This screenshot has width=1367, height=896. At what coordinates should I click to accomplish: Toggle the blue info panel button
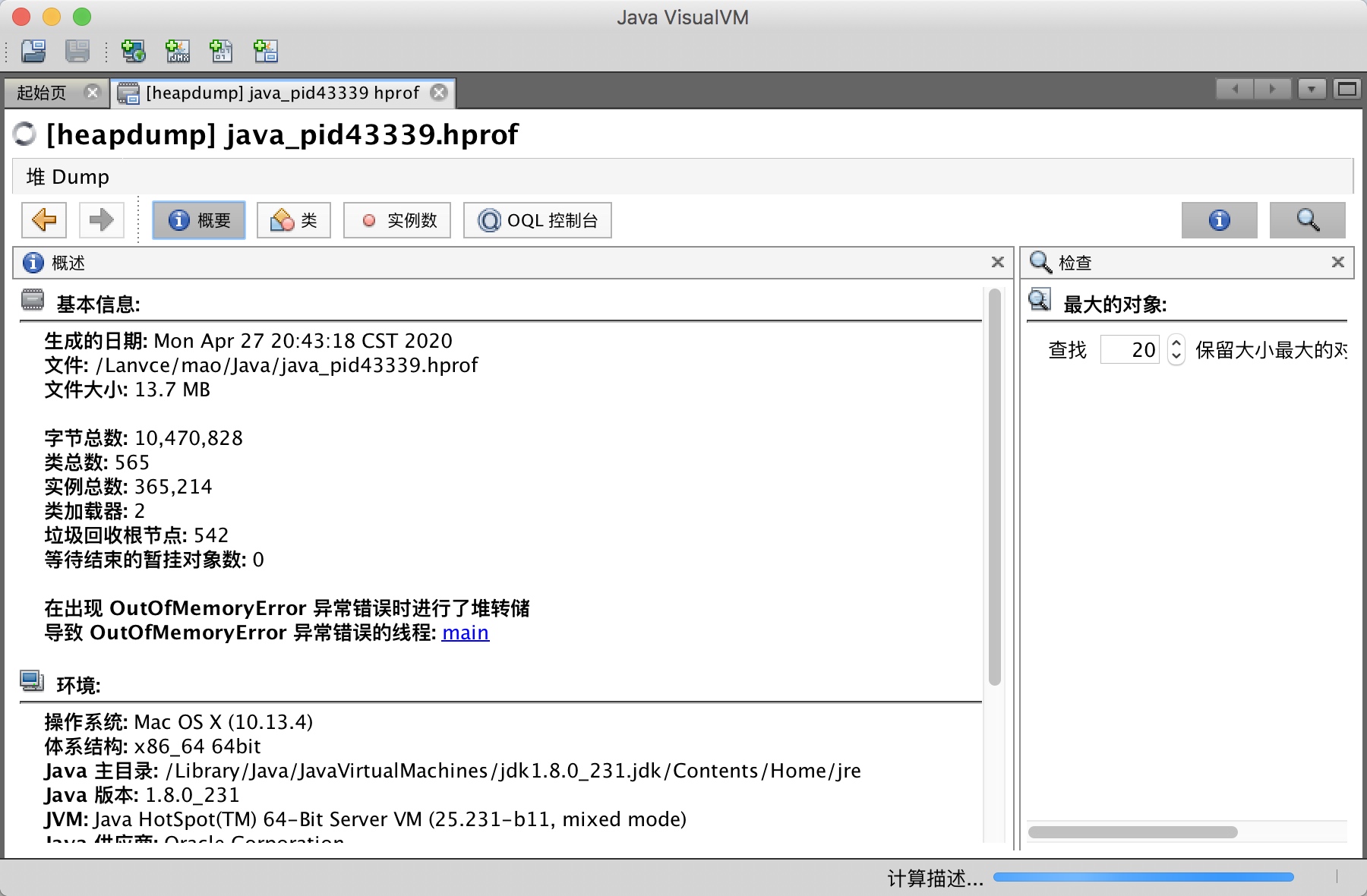coord(1220,220)
